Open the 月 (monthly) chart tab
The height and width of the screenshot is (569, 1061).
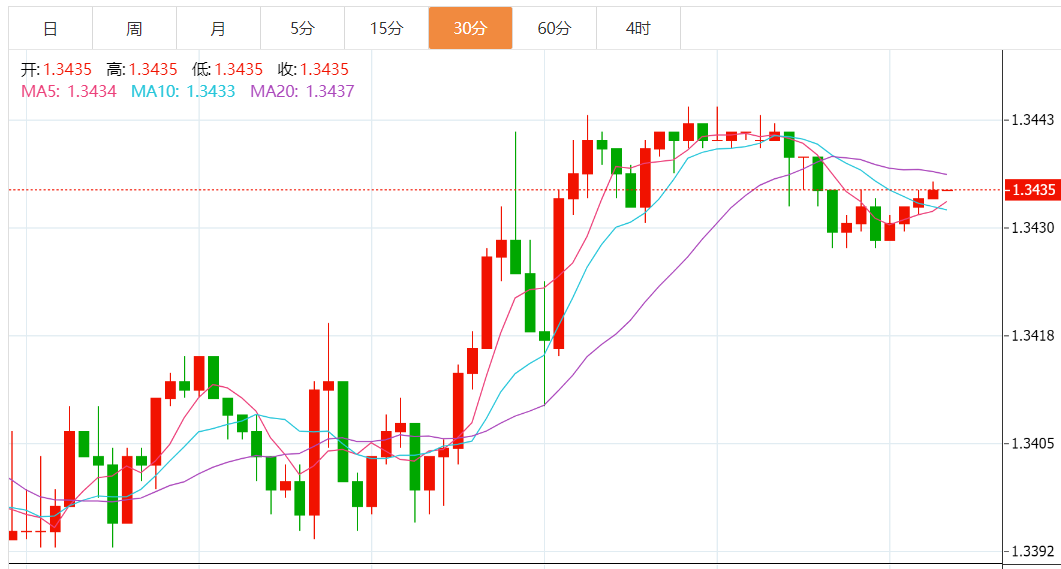(218, 28)
